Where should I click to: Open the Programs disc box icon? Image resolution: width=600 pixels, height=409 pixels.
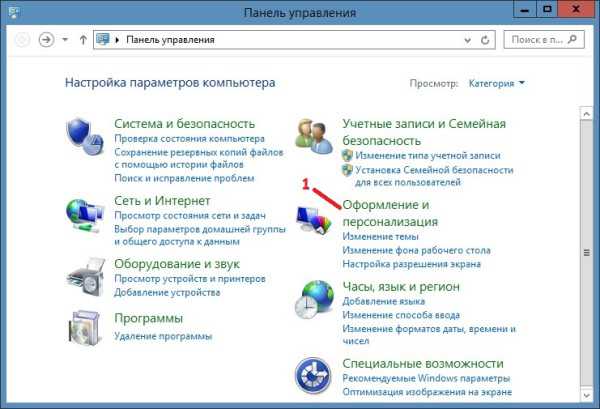click(85, 328)
